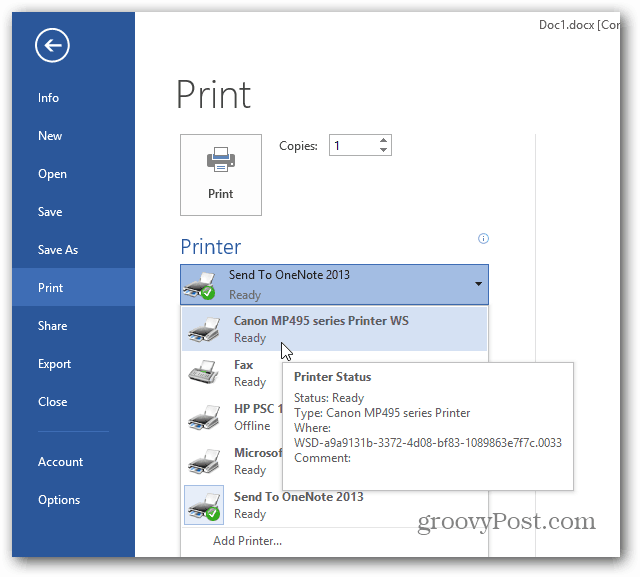The width and height of the screenshot is (640, 577).
Task: Open Word Options
Action: pos(73,499)
